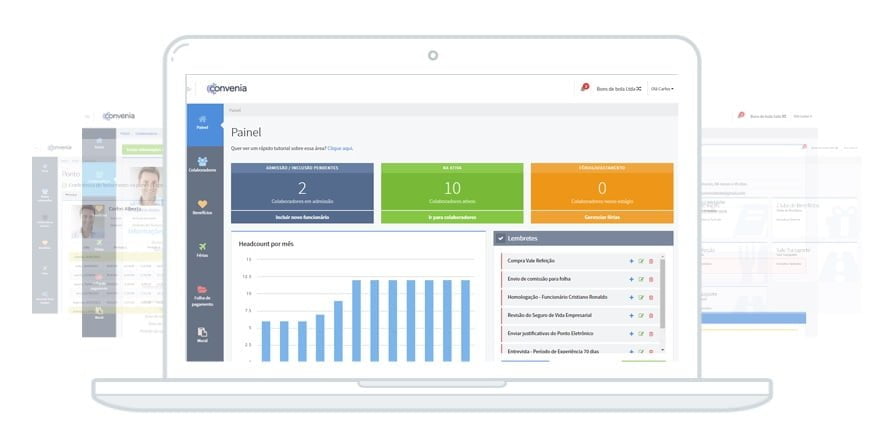Open the Painel home icon in sidebar

(203, 121)
